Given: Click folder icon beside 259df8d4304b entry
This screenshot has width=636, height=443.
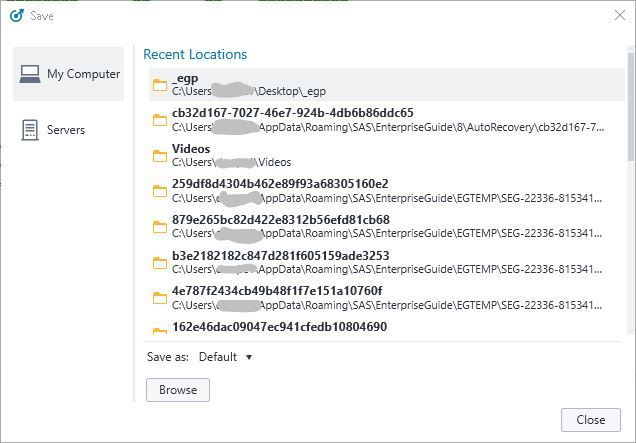Looking at the screenshot, I should pos(160,191).
